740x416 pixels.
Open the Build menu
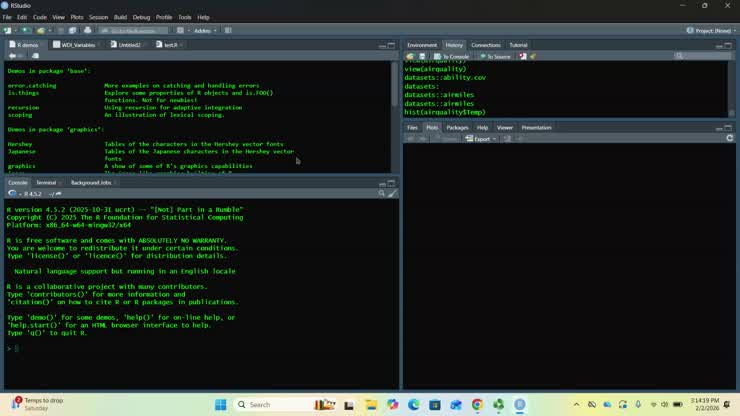point(120,17)
